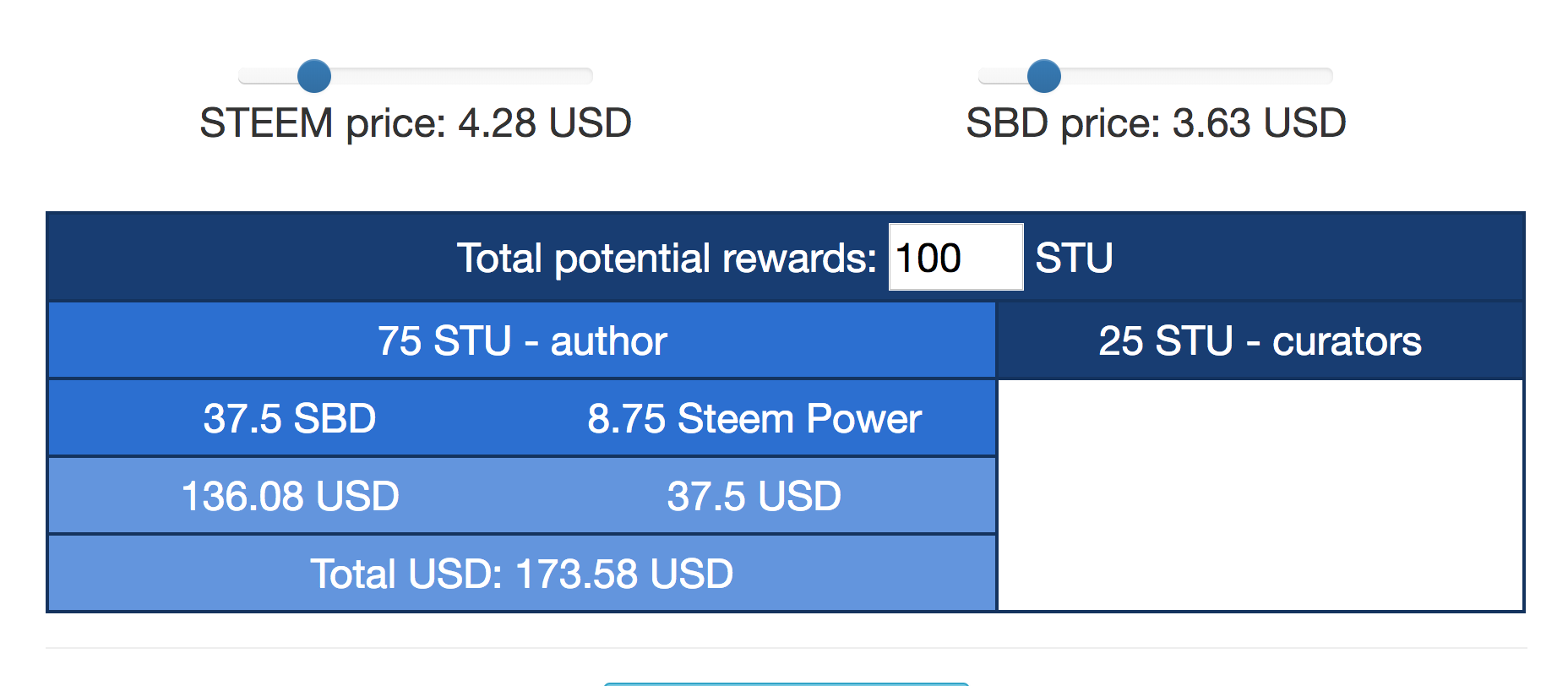Click the partially visible button at bottom
This screenshot has height=686, width=1568.
pyautogui.click(x=786, y=683)
